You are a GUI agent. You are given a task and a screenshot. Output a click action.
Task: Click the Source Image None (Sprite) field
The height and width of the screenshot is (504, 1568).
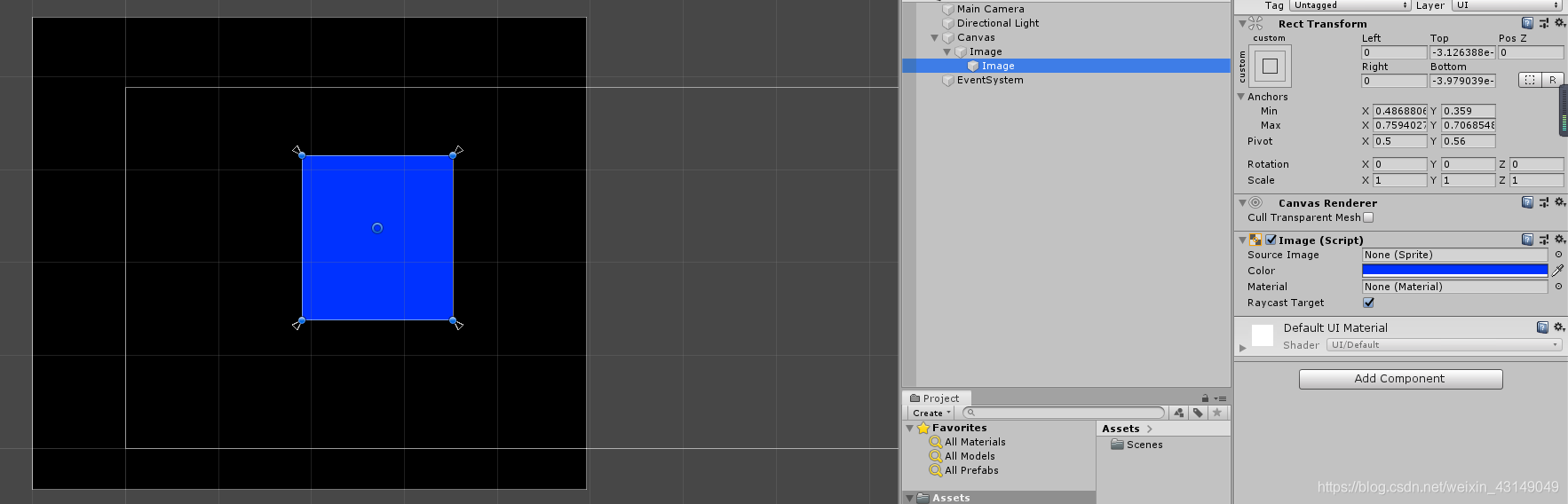(x=1454, y=255)
